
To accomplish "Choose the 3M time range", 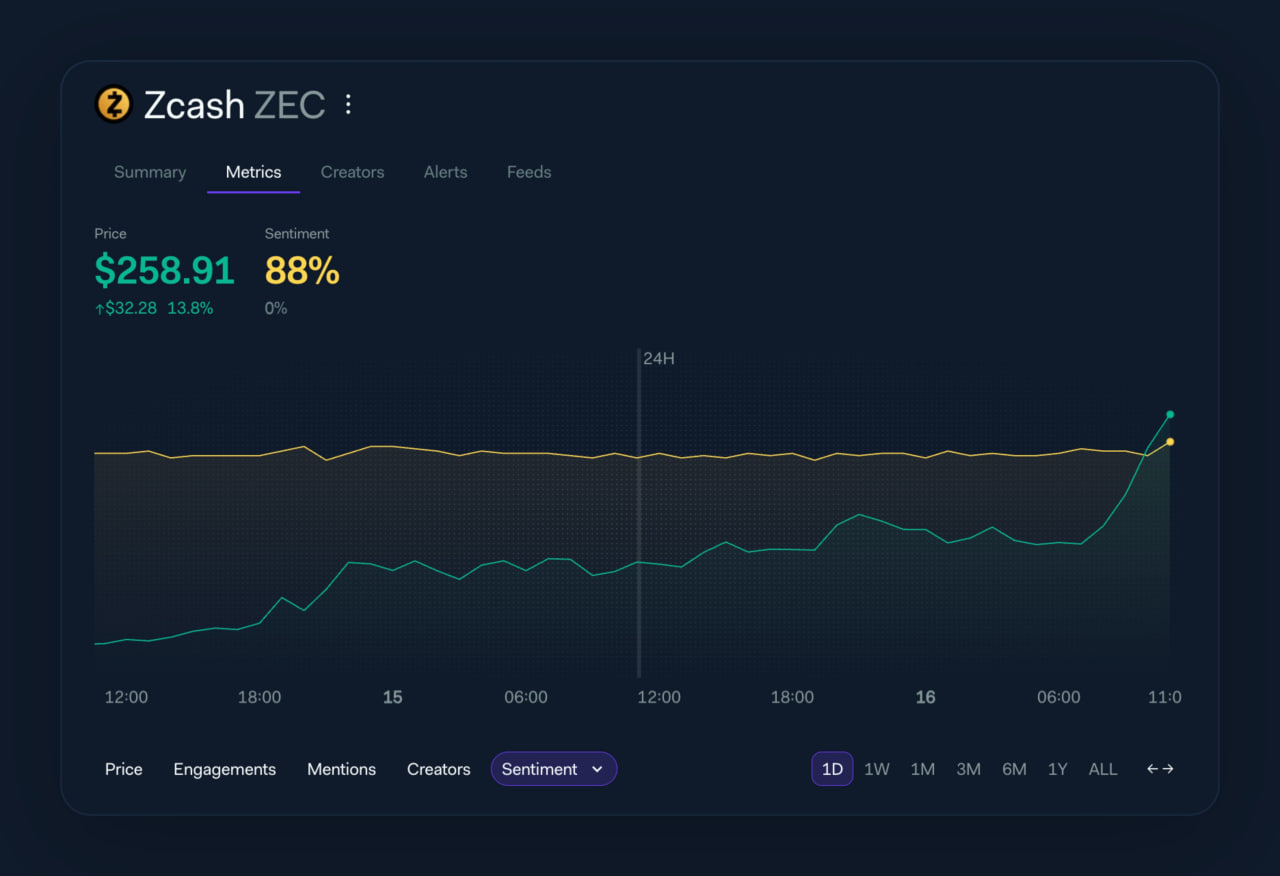I will point(968,769).
